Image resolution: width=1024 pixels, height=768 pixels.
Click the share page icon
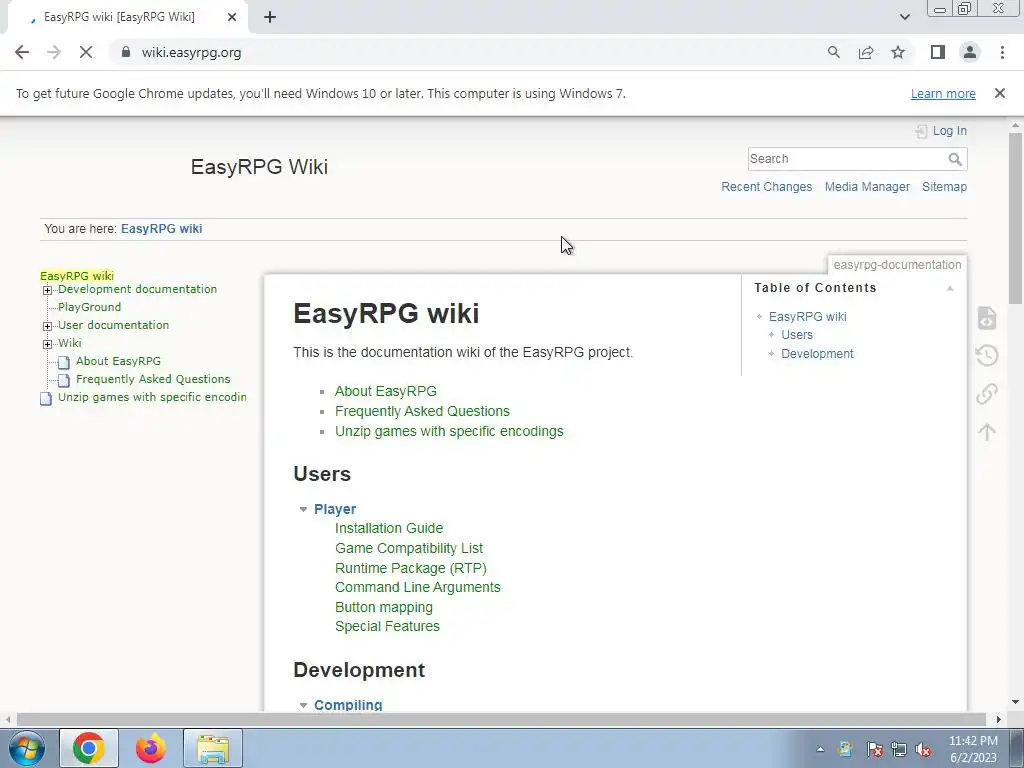pos(866,52)
